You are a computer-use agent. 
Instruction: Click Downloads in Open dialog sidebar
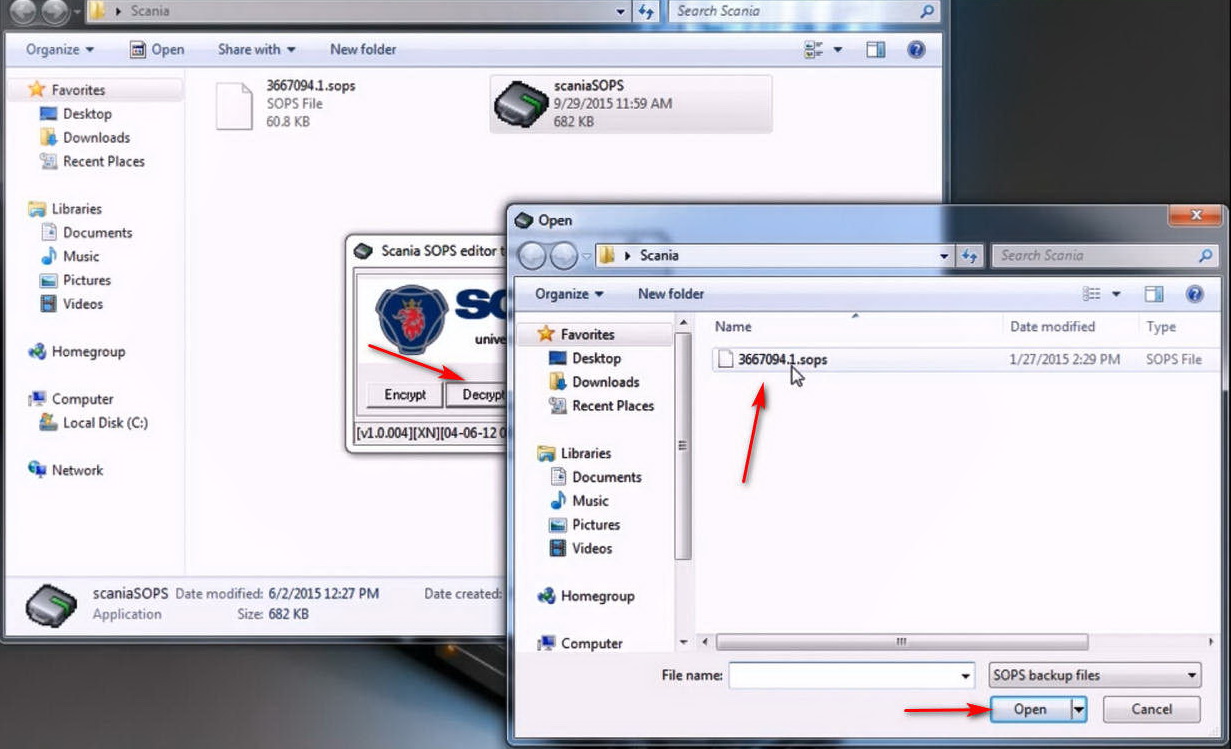coord(605,382)
